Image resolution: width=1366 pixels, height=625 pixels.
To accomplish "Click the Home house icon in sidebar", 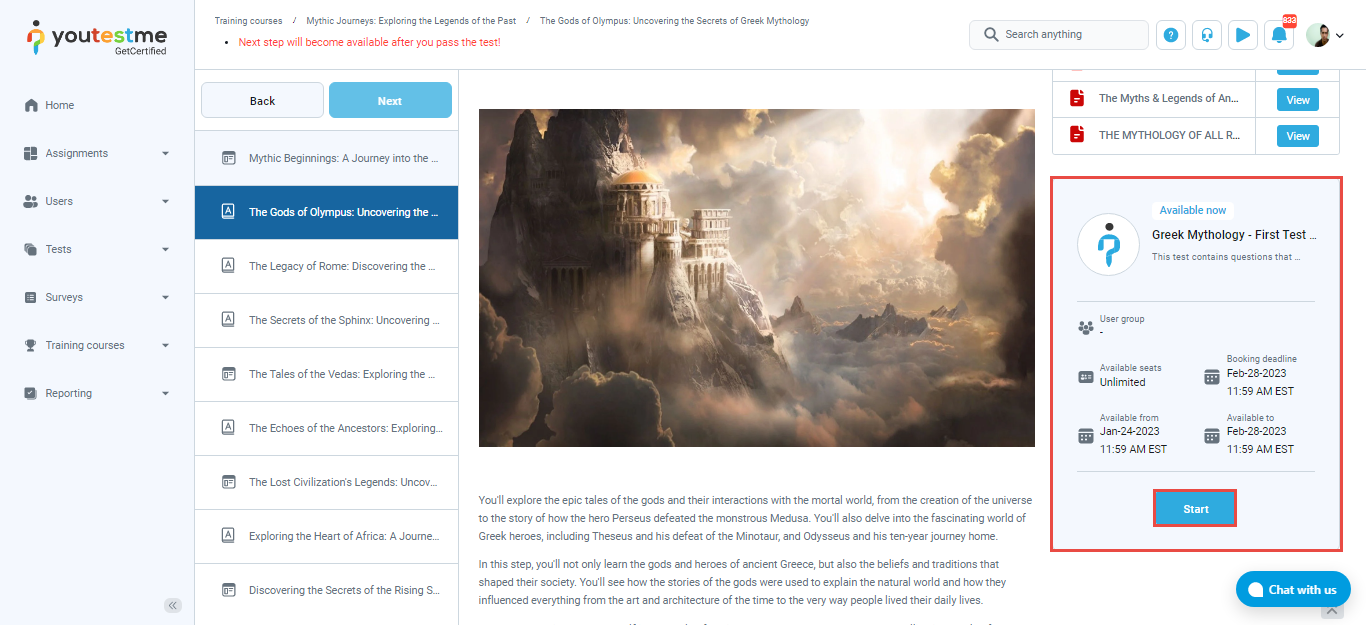I will tap(31, 105).
